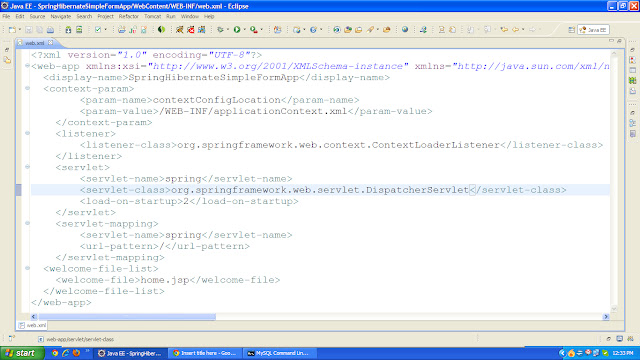Maximize the editor area view
The image size is (640, 360).
(x=619, y=41)
